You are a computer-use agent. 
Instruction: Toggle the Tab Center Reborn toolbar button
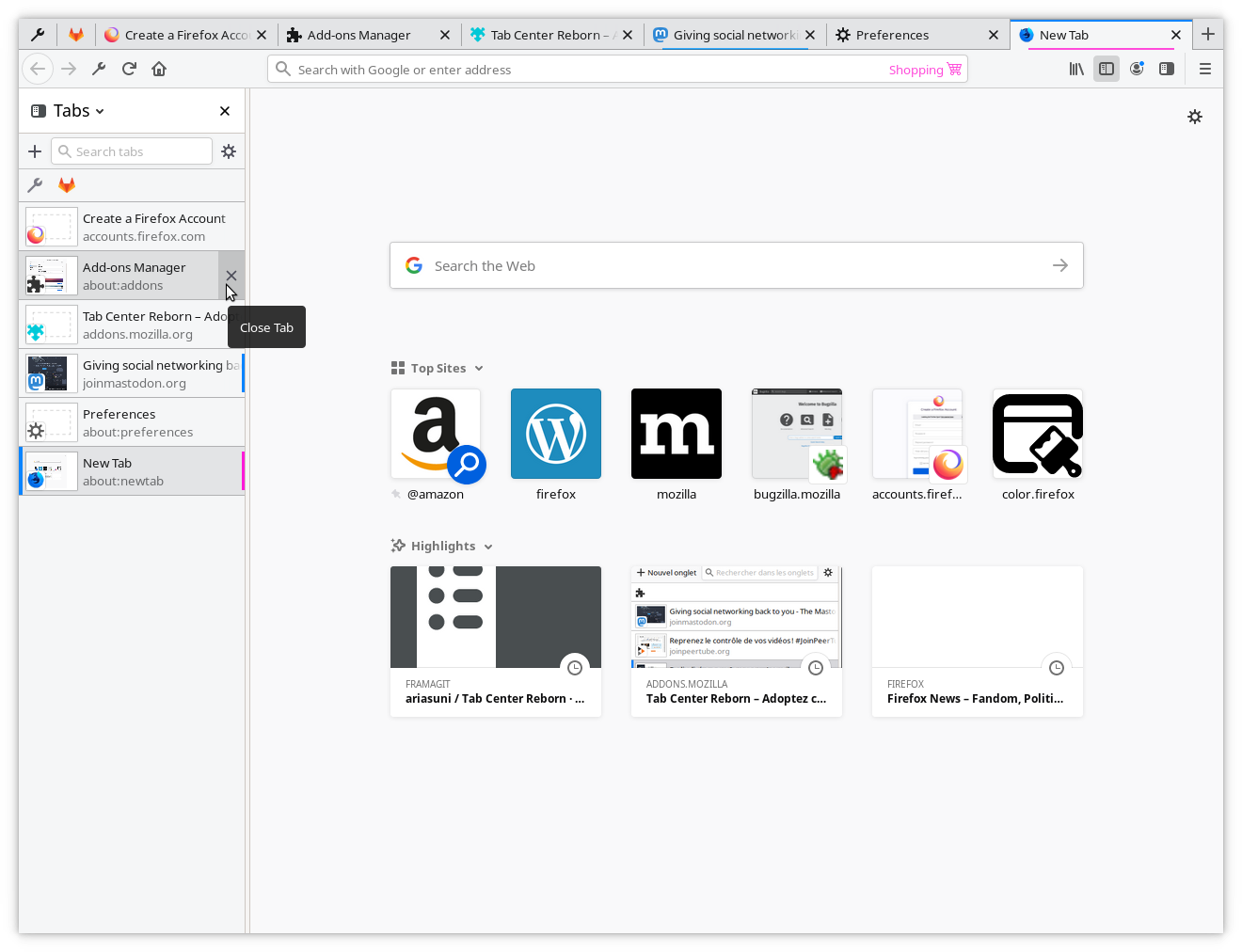[1167, 69]
